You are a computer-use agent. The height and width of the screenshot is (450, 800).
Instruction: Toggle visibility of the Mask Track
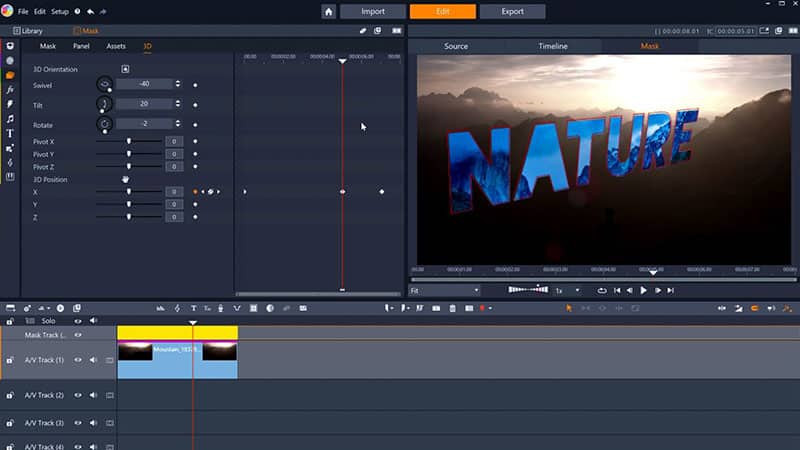(78, 334)
